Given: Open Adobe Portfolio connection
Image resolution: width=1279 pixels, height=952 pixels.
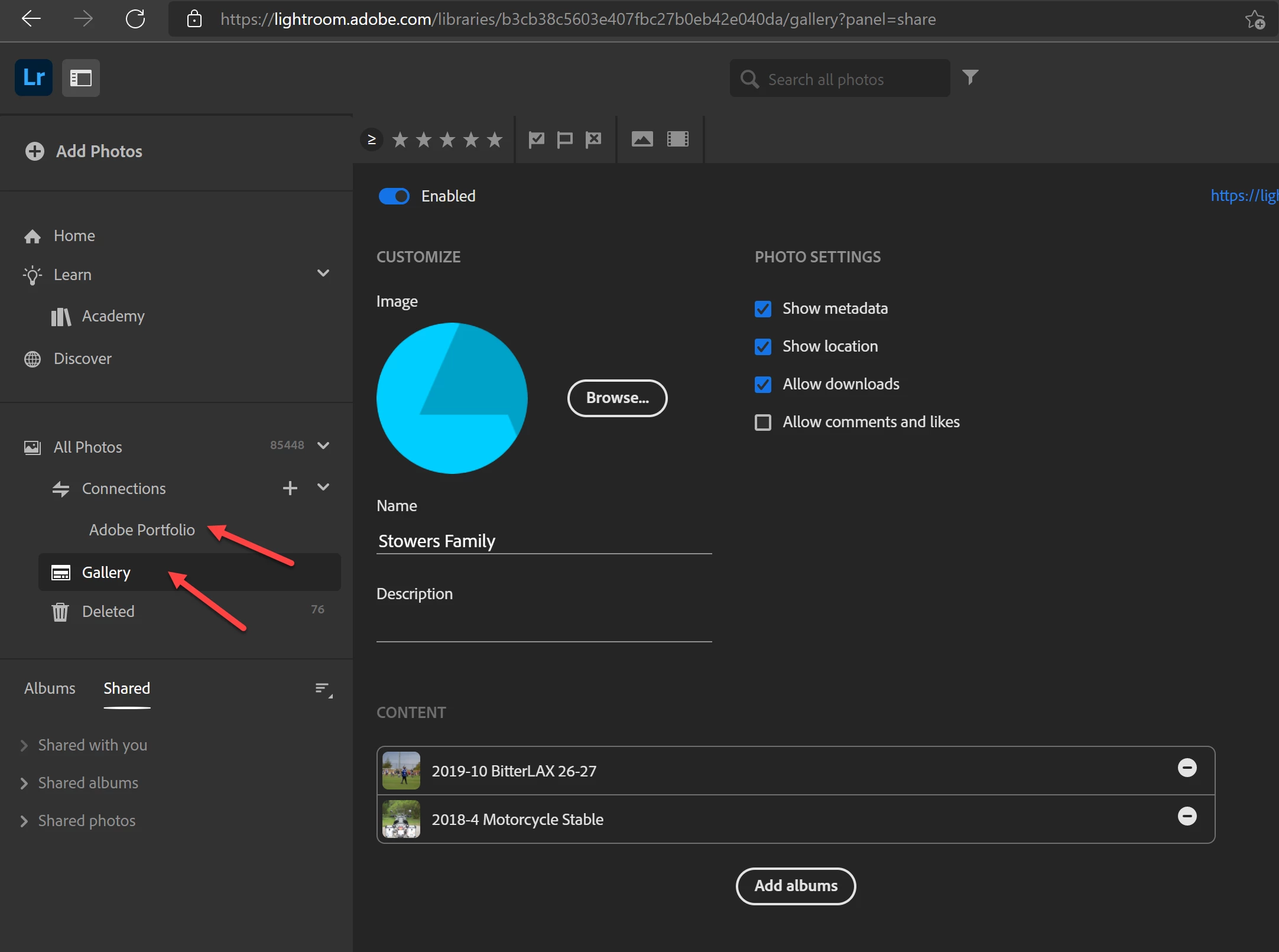Looking at the screenshot, I should [142, 530].
